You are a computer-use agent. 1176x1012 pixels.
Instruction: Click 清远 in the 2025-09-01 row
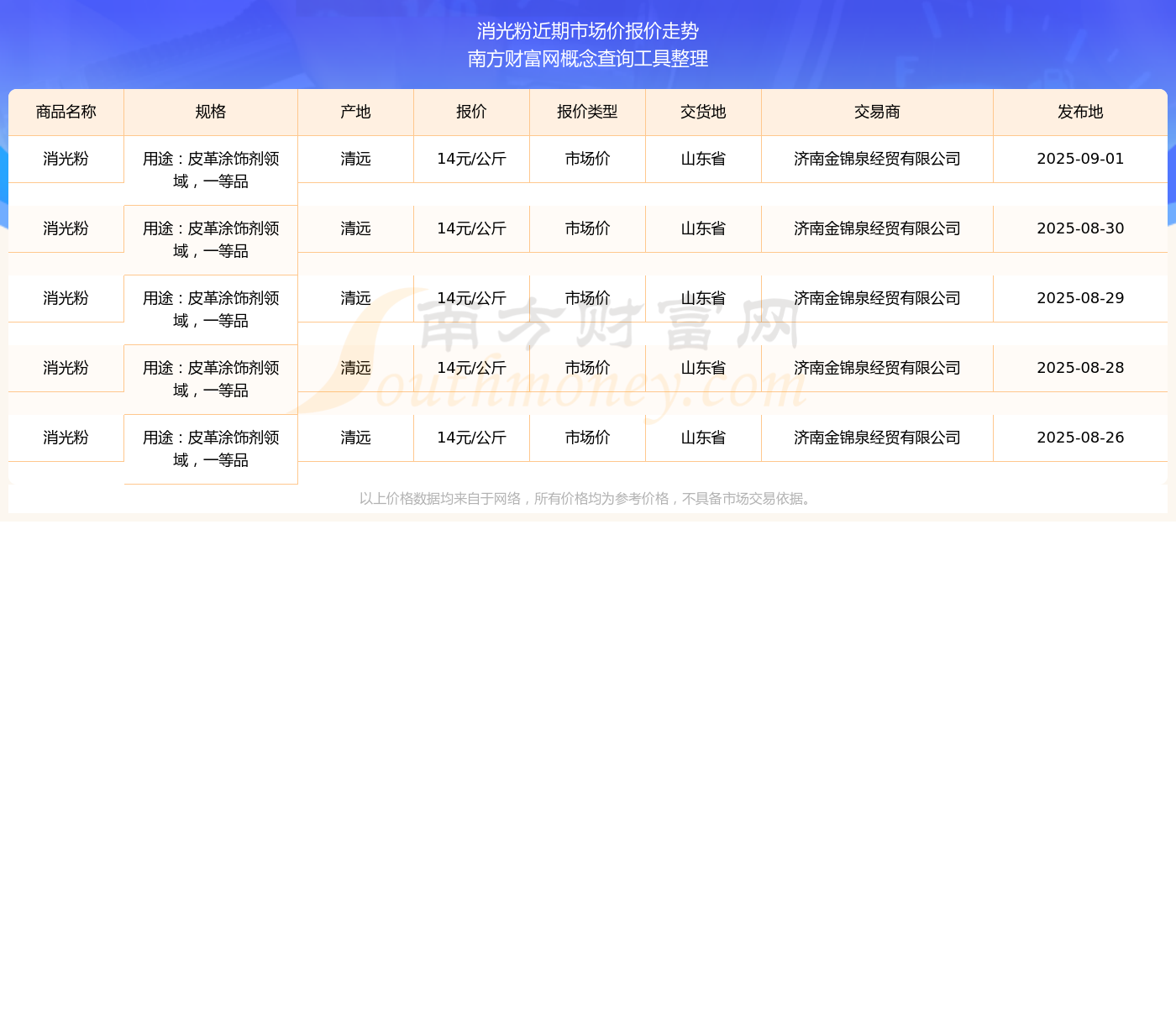[x=356, y=159]
